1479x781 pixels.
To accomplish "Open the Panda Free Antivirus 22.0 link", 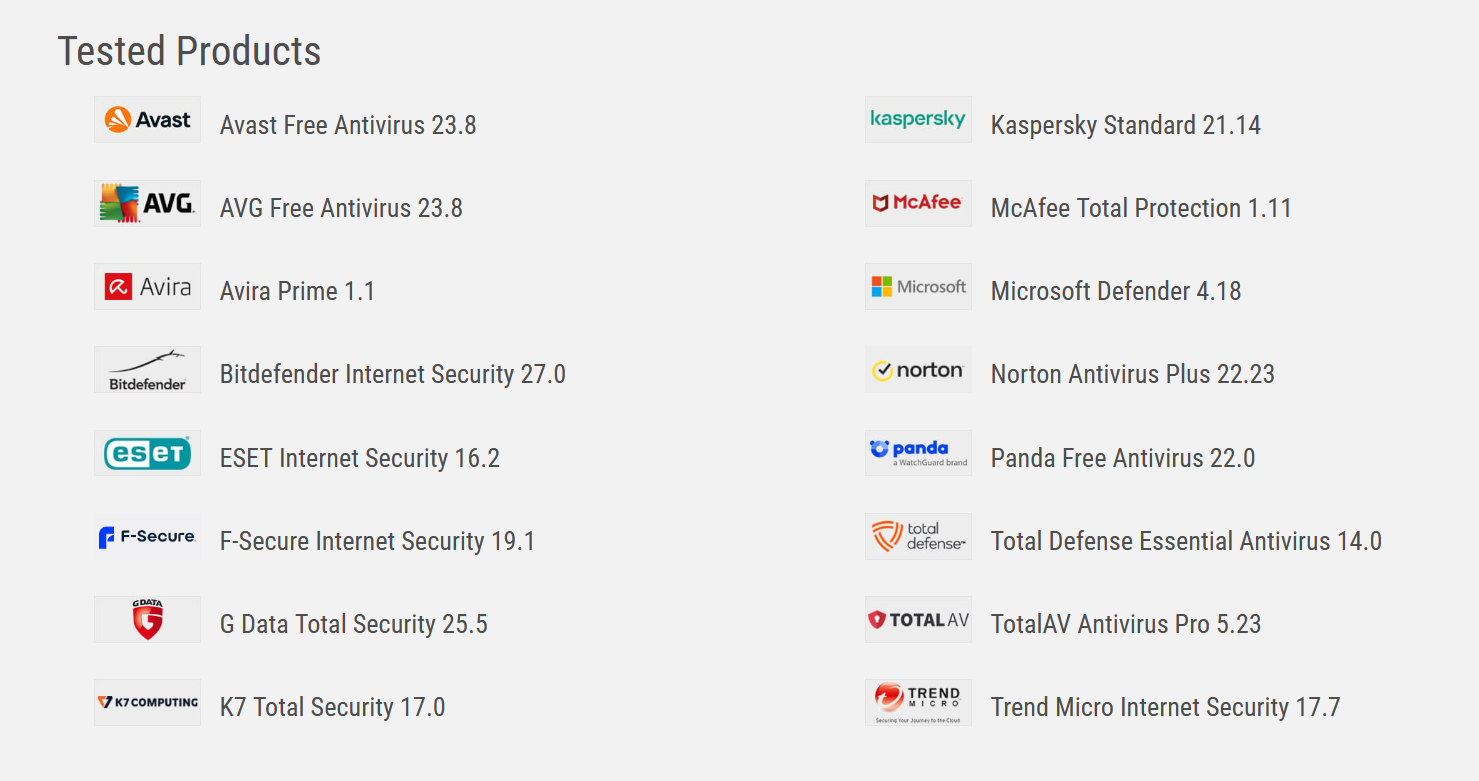I will click(x=1122, y=458).
